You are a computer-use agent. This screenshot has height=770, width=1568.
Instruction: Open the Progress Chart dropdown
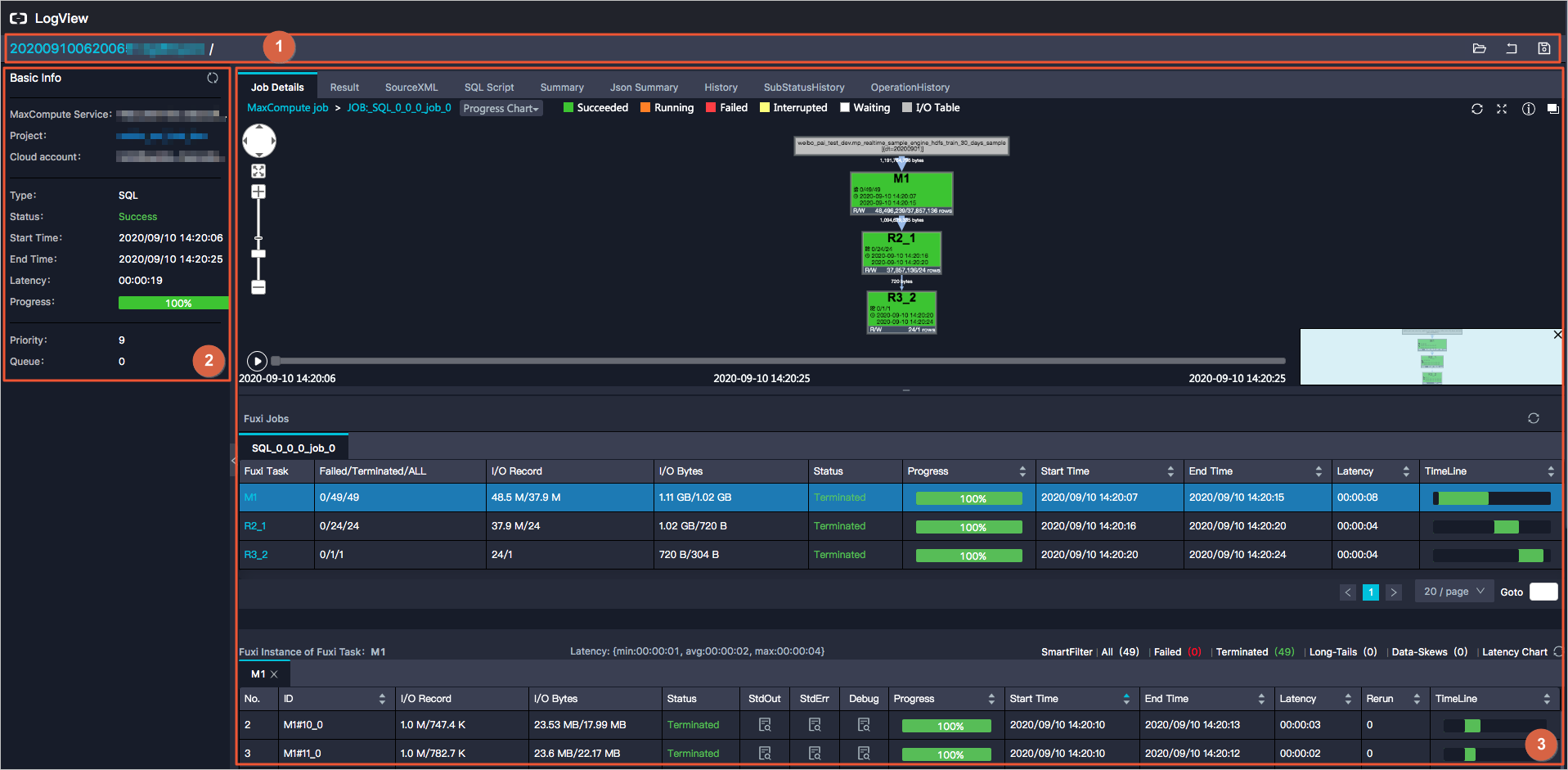coord(501,108)
